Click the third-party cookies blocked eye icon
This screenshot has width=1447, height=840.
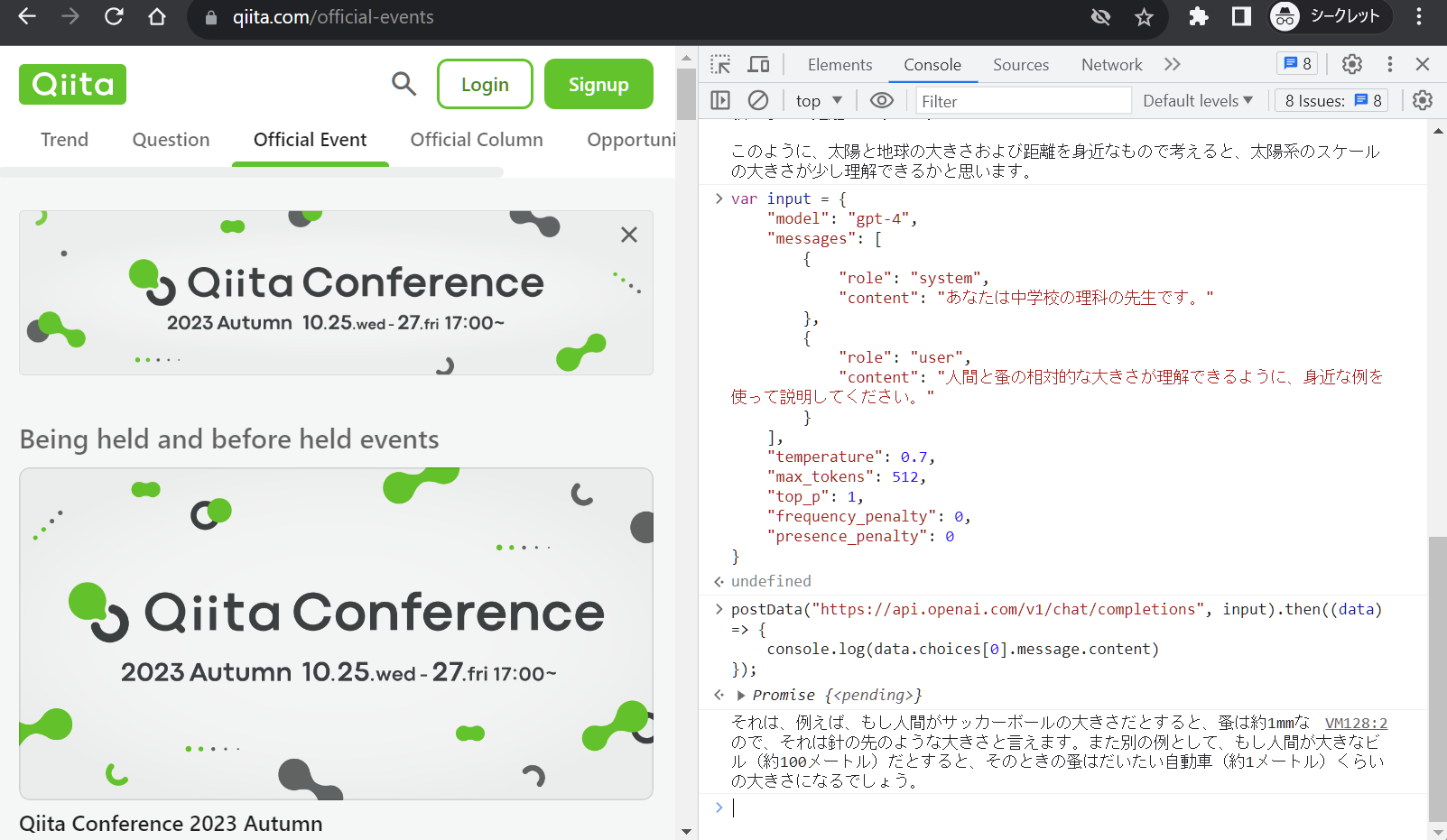(1100, 17)
